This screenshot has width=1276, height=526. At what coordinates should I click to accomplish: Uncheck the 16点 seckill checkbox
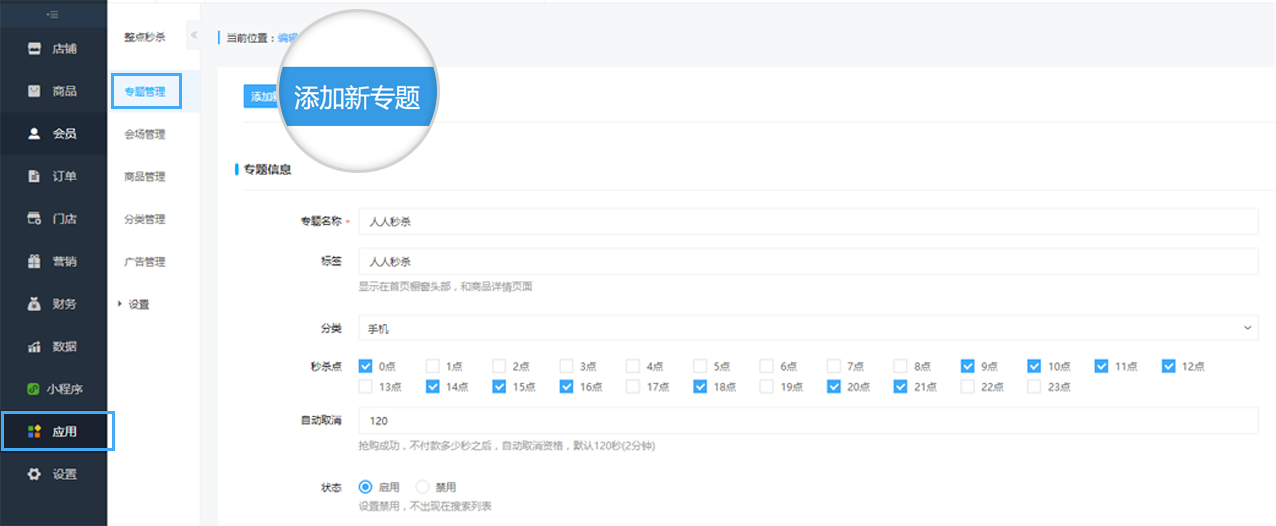coord(566,386)
